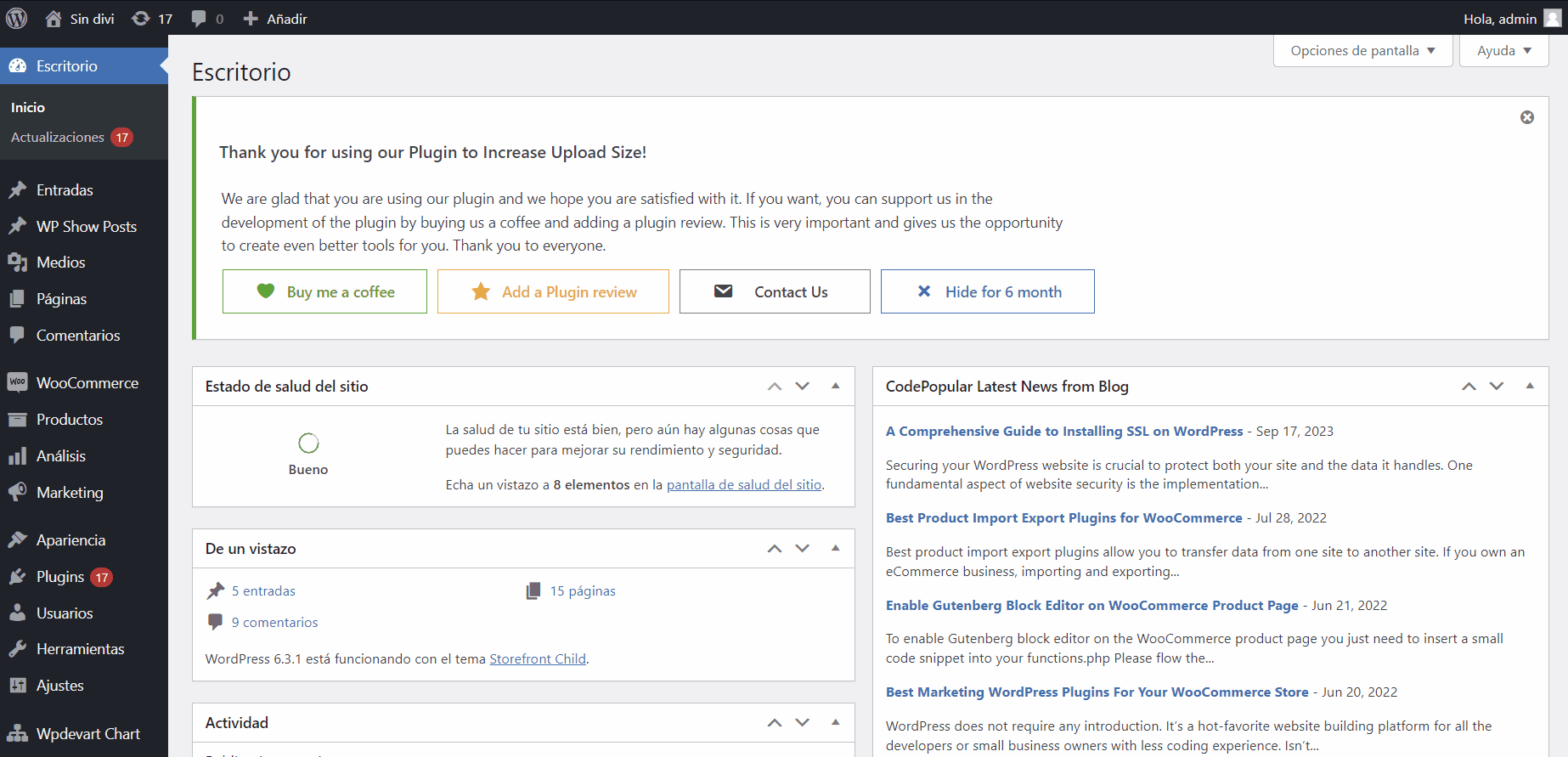Dismiss the plugin thank-you notice

tap(1526, 117)
